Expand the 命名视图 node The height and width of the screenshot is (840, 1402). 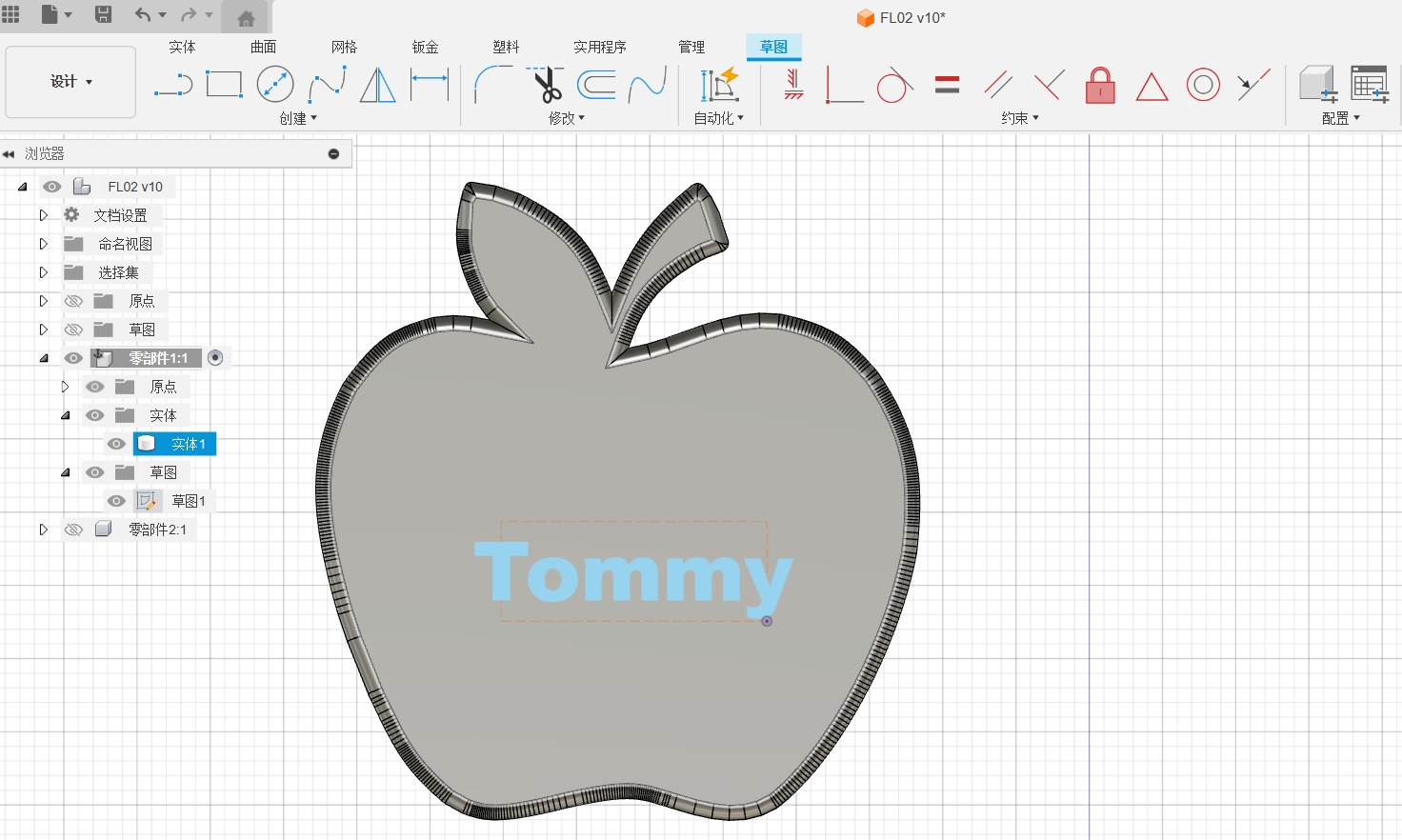click(x=43, y=244)
